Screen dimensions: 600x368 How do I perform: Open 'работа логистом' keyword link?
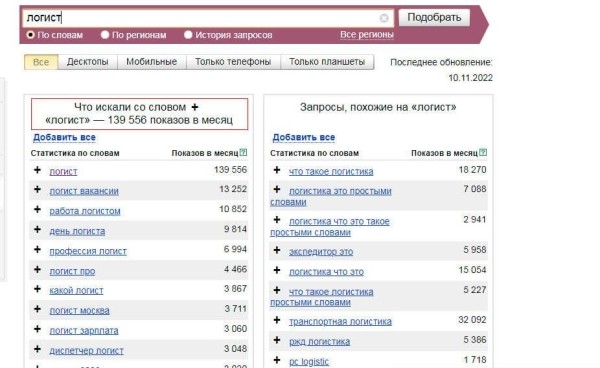pyautogui.click(x=85, y=211)
